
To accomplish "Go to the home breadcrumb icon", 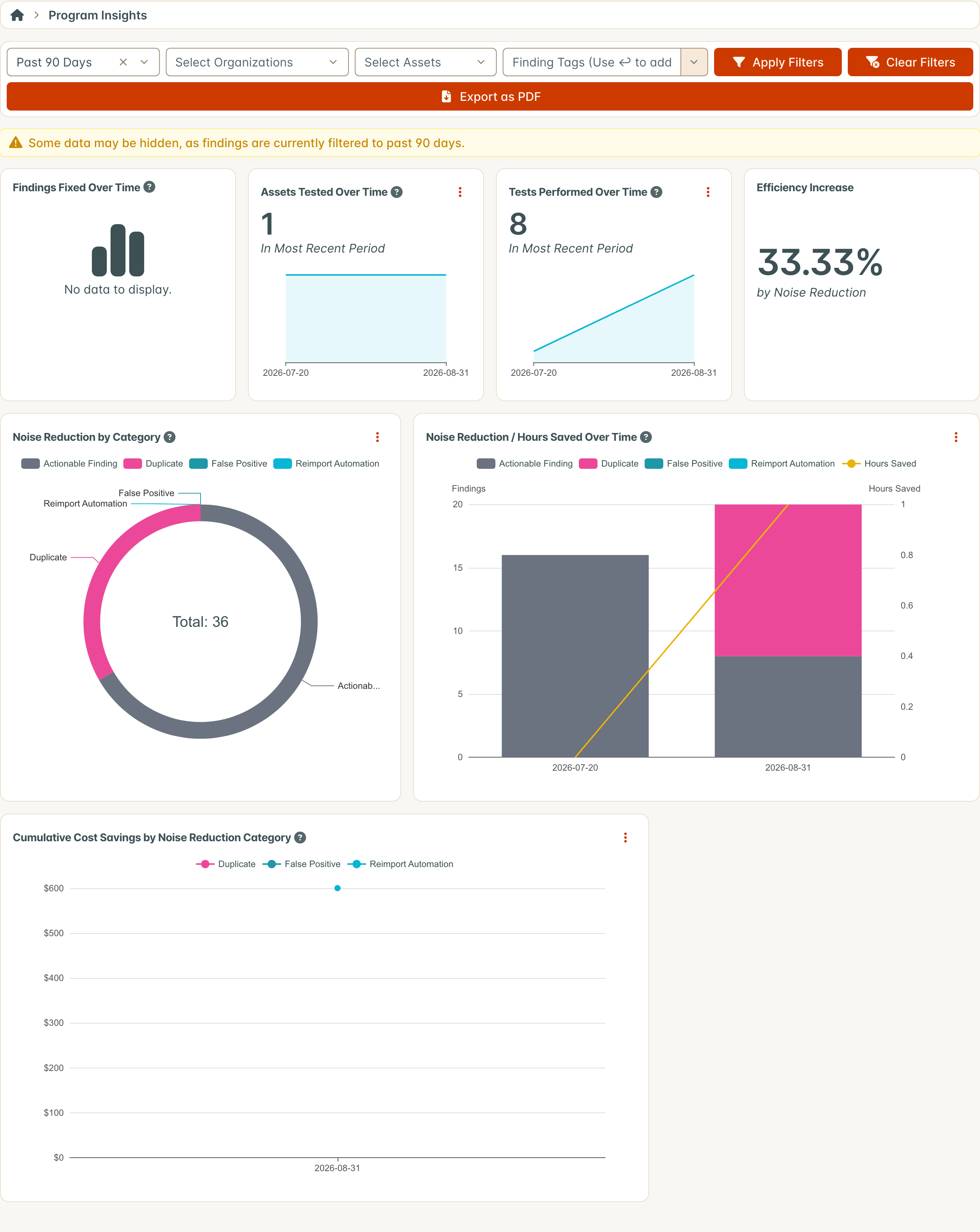I will coord(17,15).
